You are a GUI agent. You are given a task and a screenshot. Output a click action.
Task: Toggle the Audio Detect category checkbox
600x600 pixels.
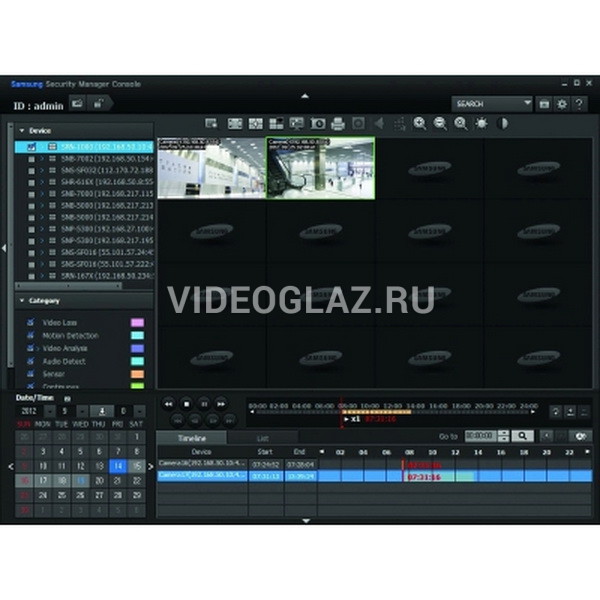[x=31, y=361]
